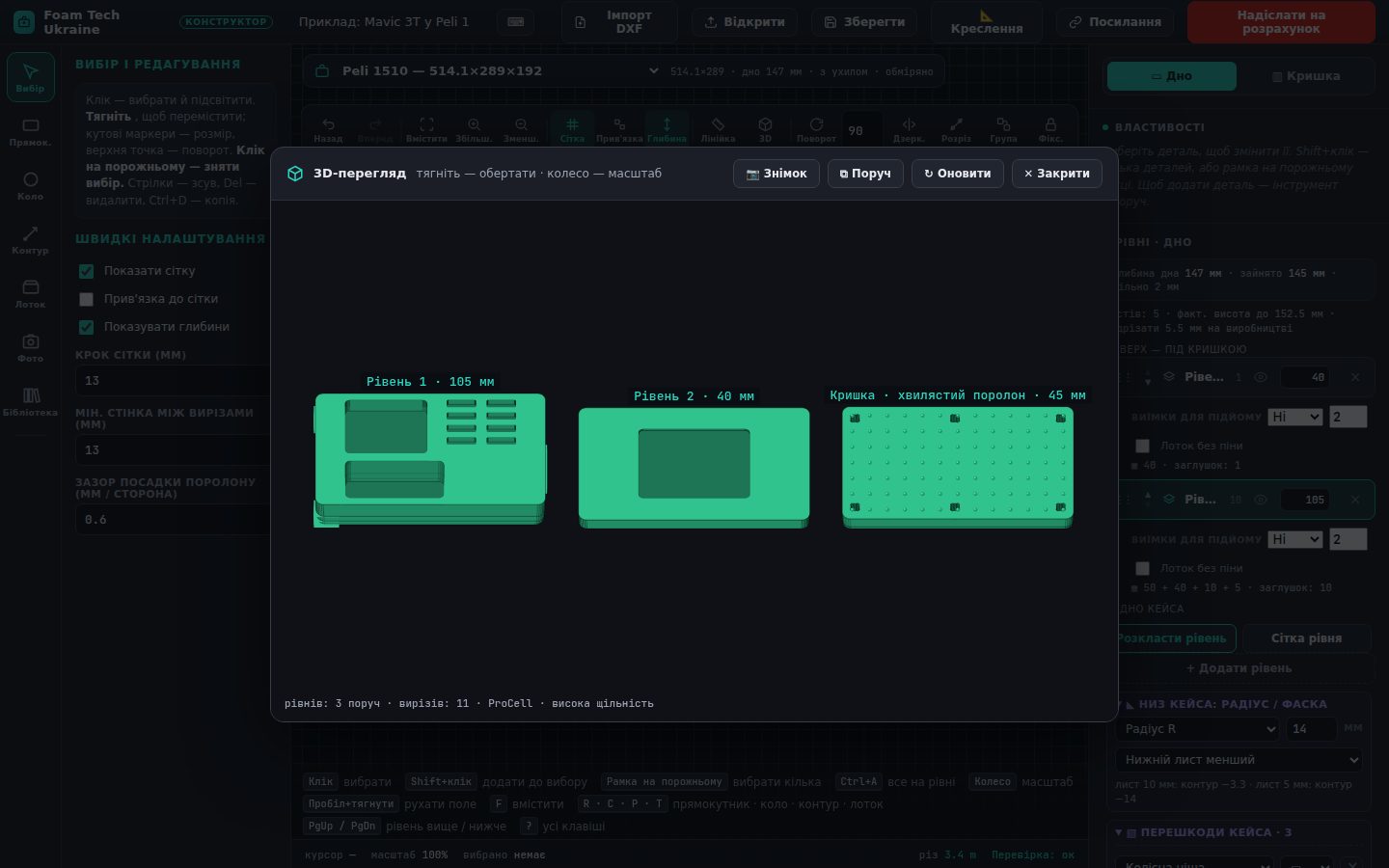The image size is (1389, 868).
Task: Activate the Контур contour tool
Action: click(x=30, y=240)
